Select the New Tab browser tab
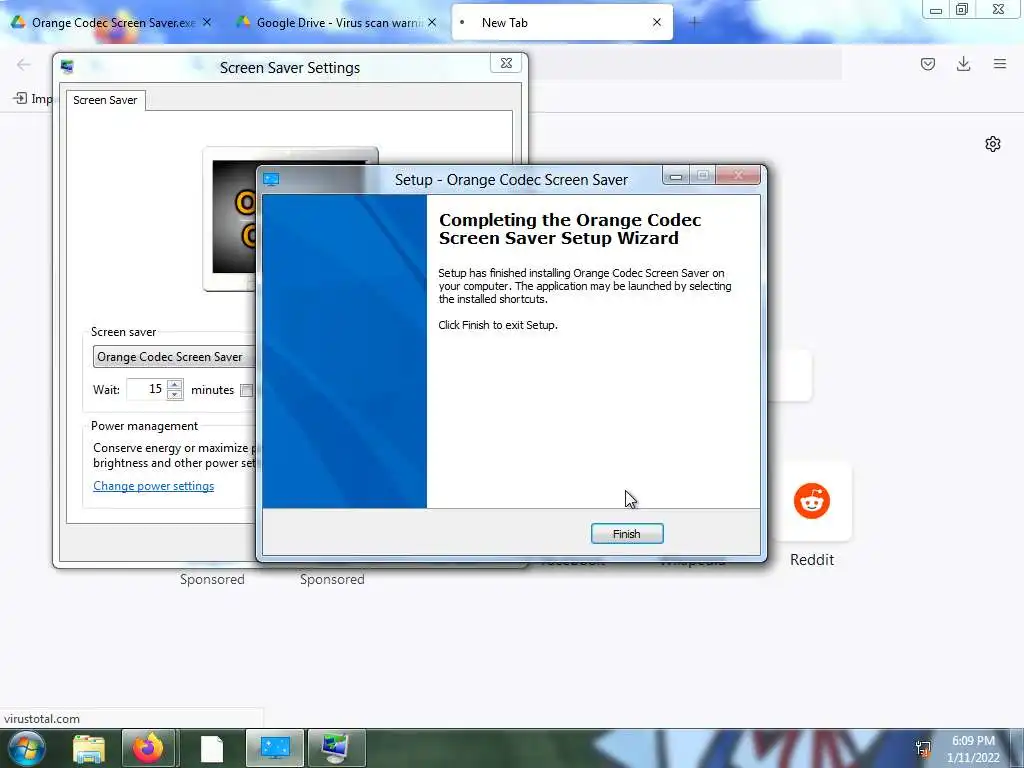The height and width of the screenshot is (768, 1024). pos(562,23)
